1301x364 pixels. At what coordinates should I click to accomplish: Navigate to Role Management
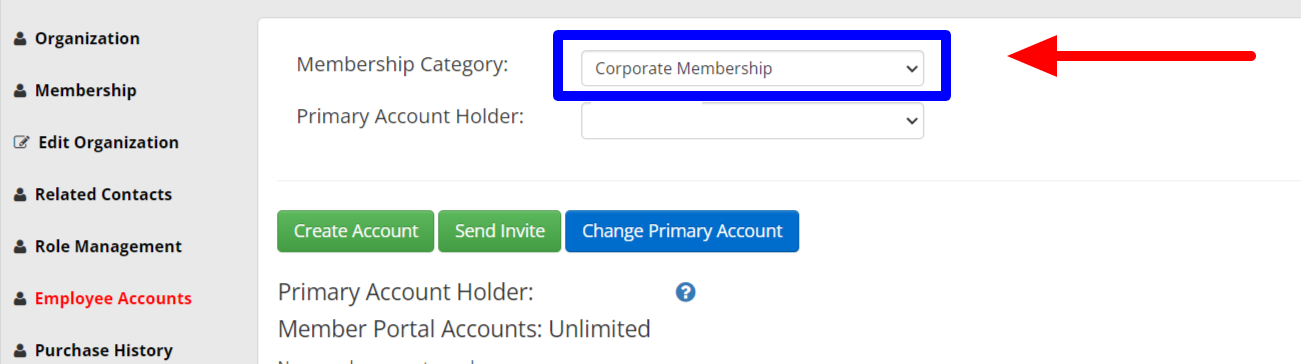tap(108, 247)
